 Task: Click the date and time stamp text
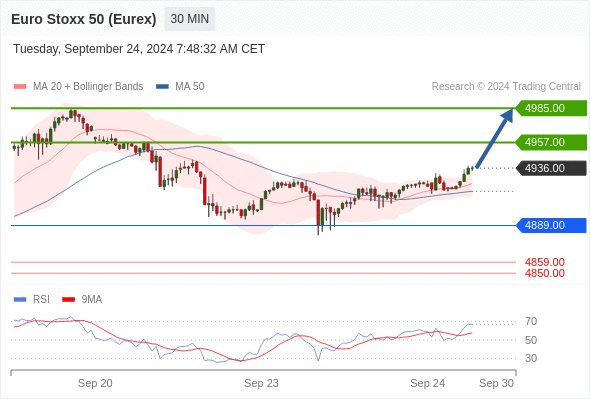(139, 49)
